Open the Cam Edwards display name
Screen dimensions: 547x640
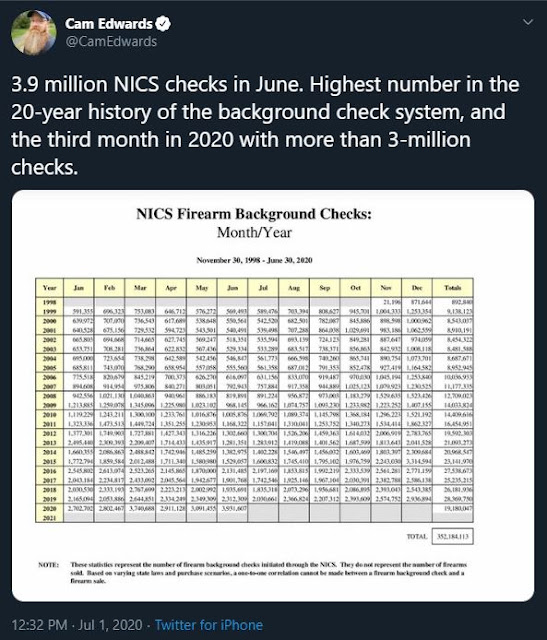(109, 24)
